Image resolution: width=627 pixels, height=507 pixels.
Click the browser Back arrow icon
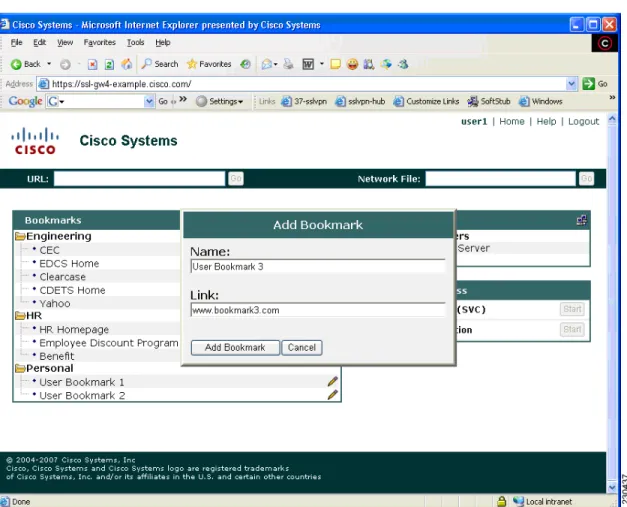click(16, 64)
